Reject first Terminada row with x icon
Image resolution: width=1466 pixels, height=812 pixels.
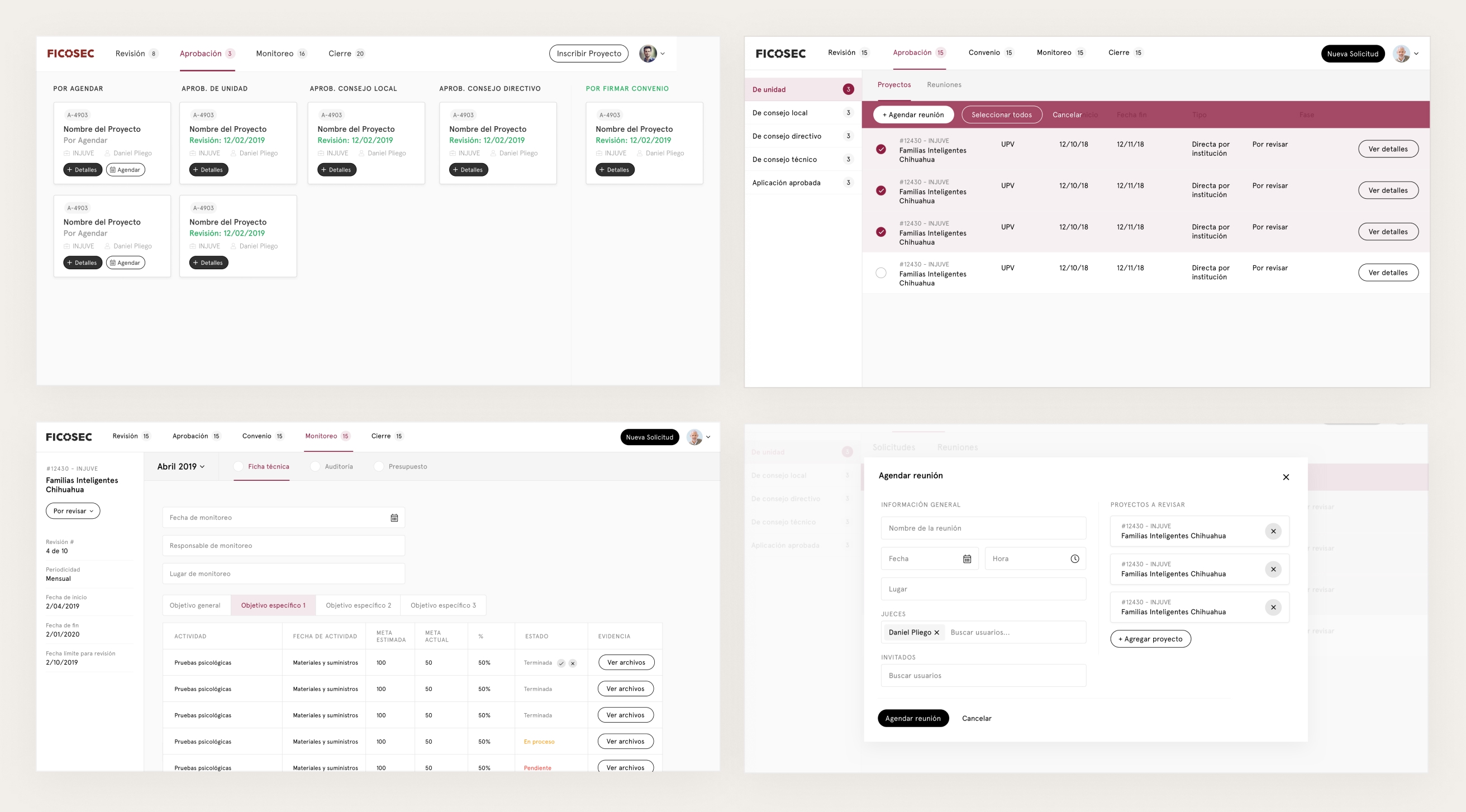(x=573, y=663)
